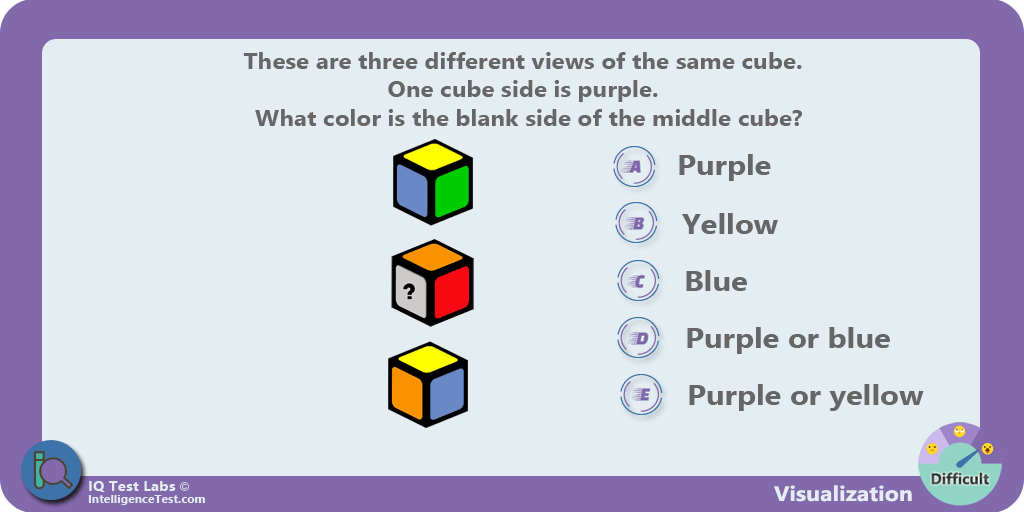Click the green face of top cube
This screenshot has height=512, width=1024.
(x=452, y=191)
